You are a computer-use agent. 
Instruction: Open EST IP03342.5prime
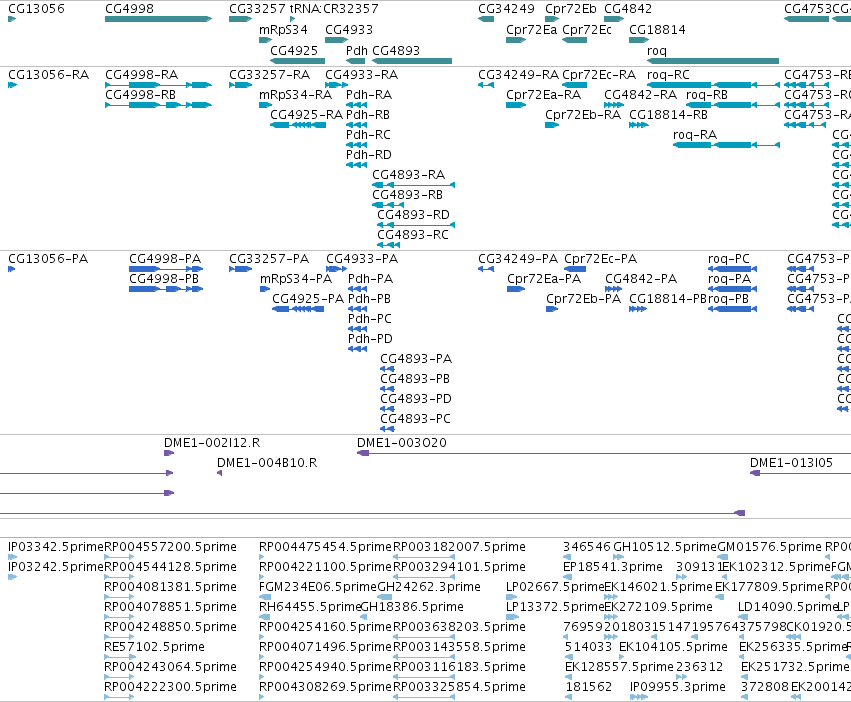55,547
